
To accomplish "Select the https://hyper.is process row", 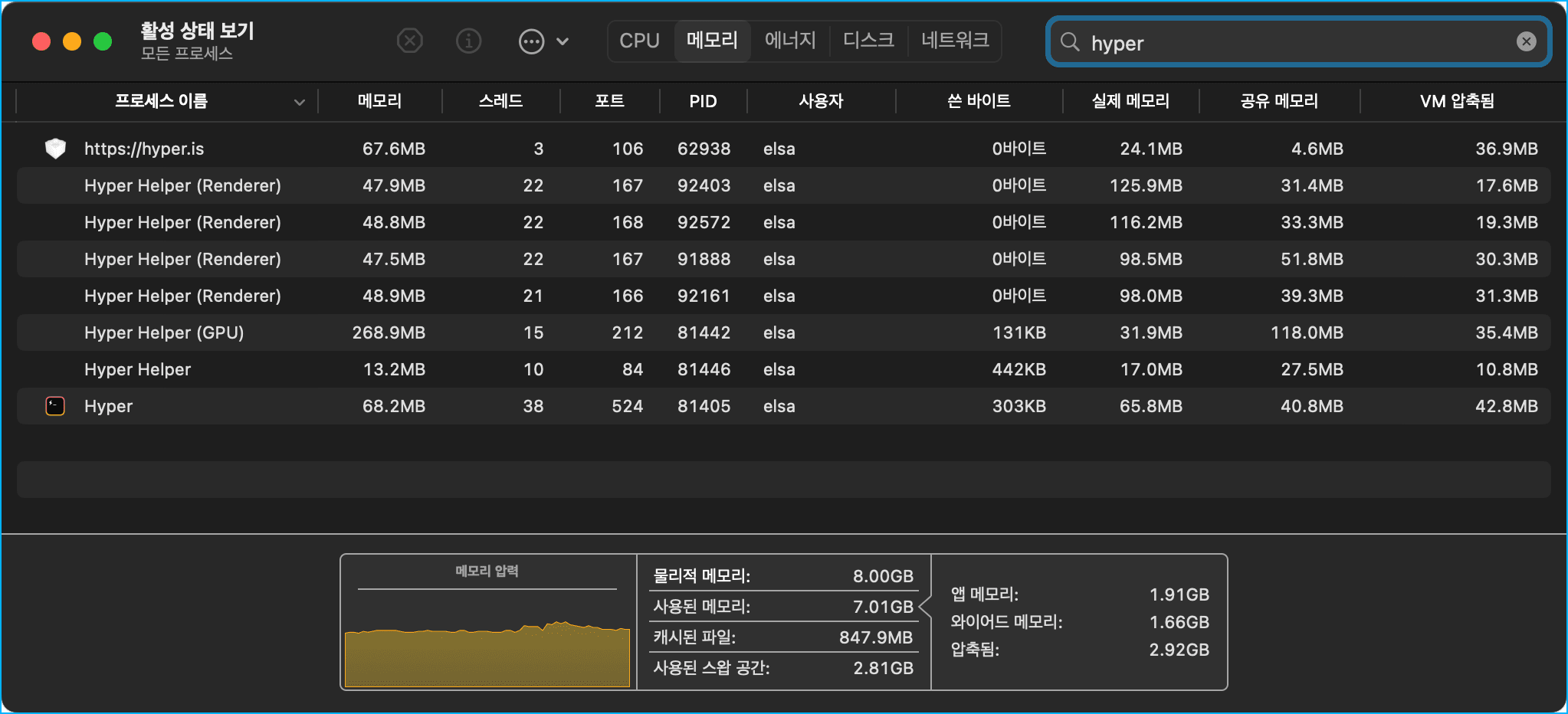I will (x=784, y=149).
